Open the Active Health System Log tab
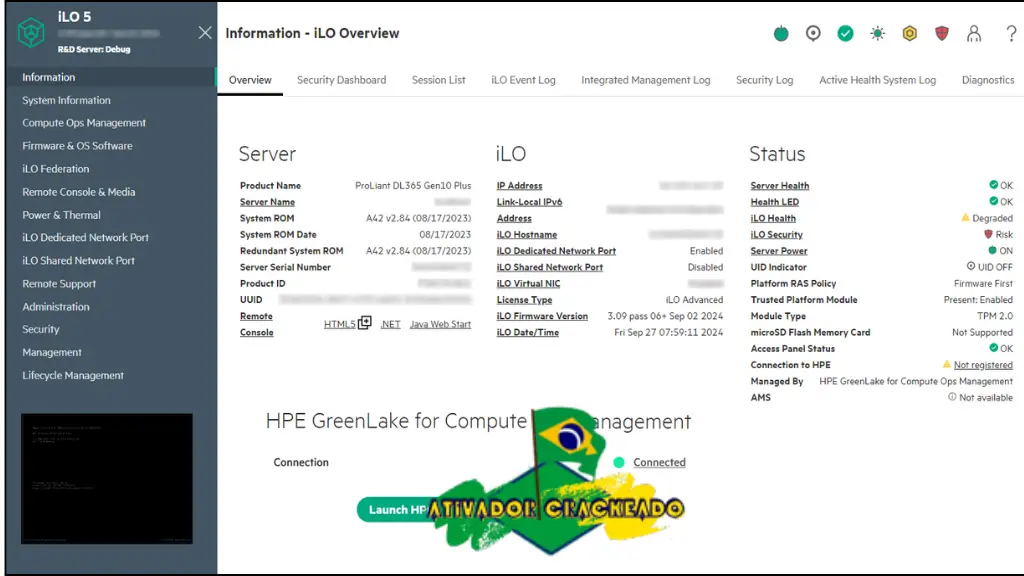The image size is (1024, 576). [878, 80]
